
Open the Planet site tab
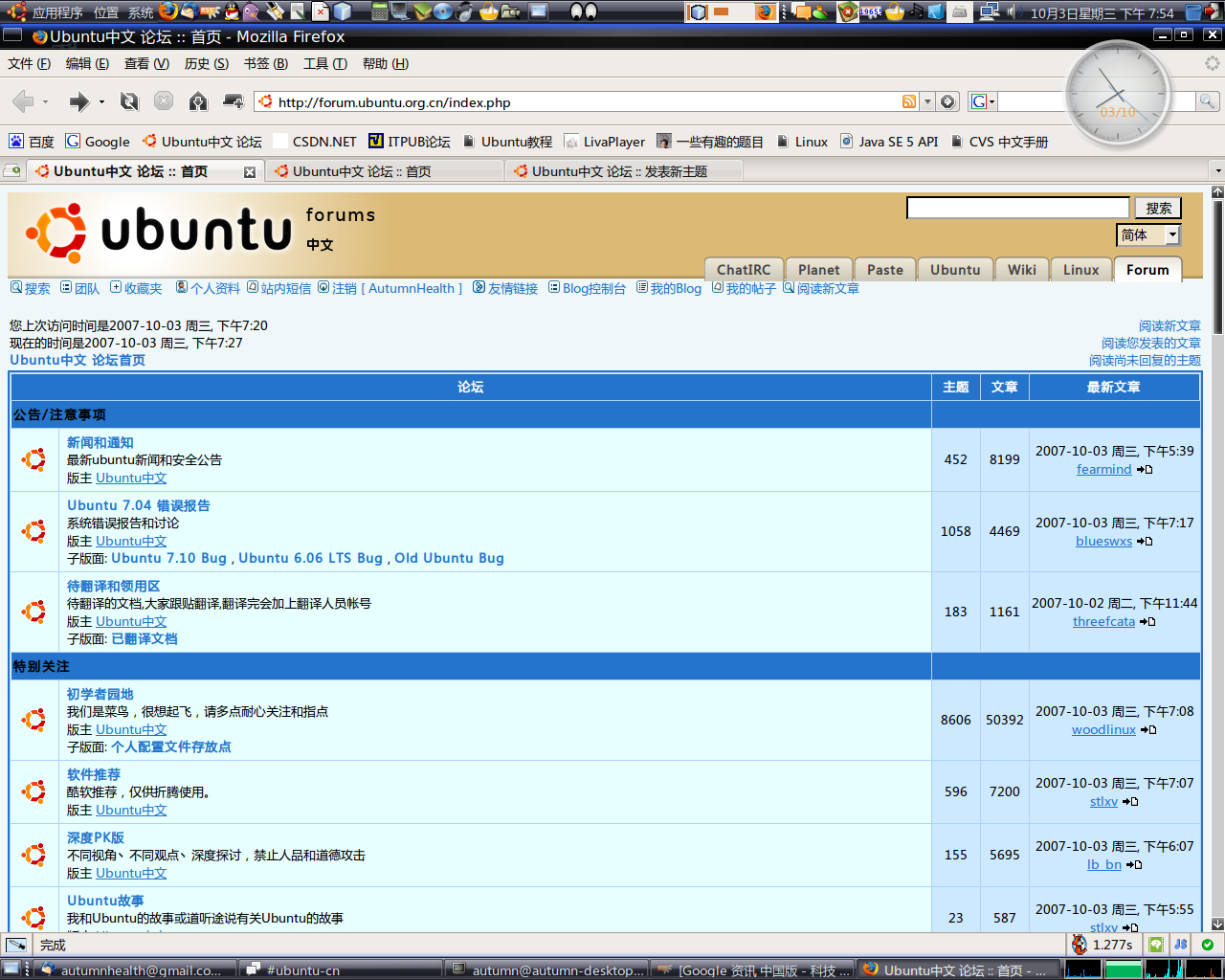click(x=819, y=270)
